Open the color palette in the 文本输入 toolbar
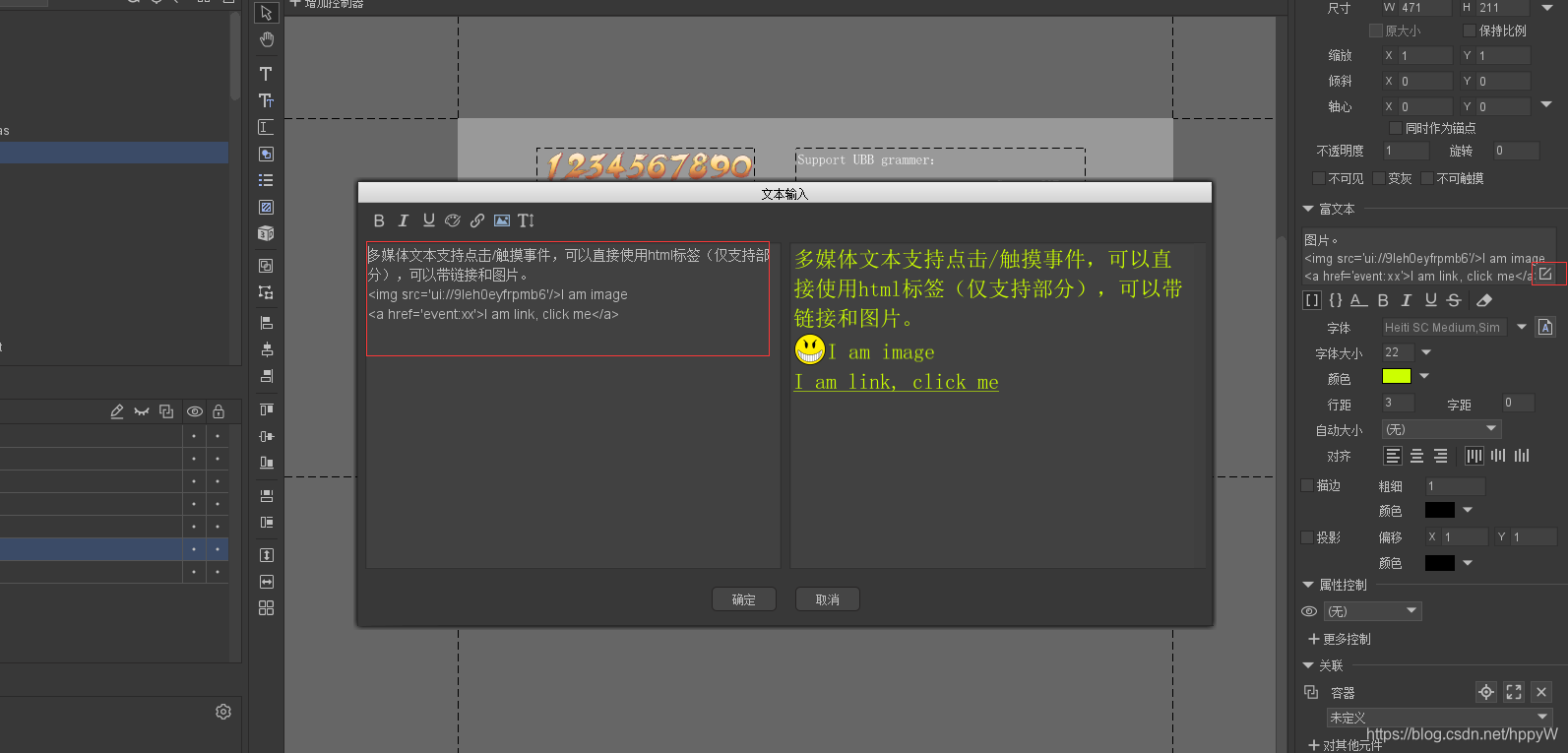This screenshot has width=1568, height=753. 453,220
